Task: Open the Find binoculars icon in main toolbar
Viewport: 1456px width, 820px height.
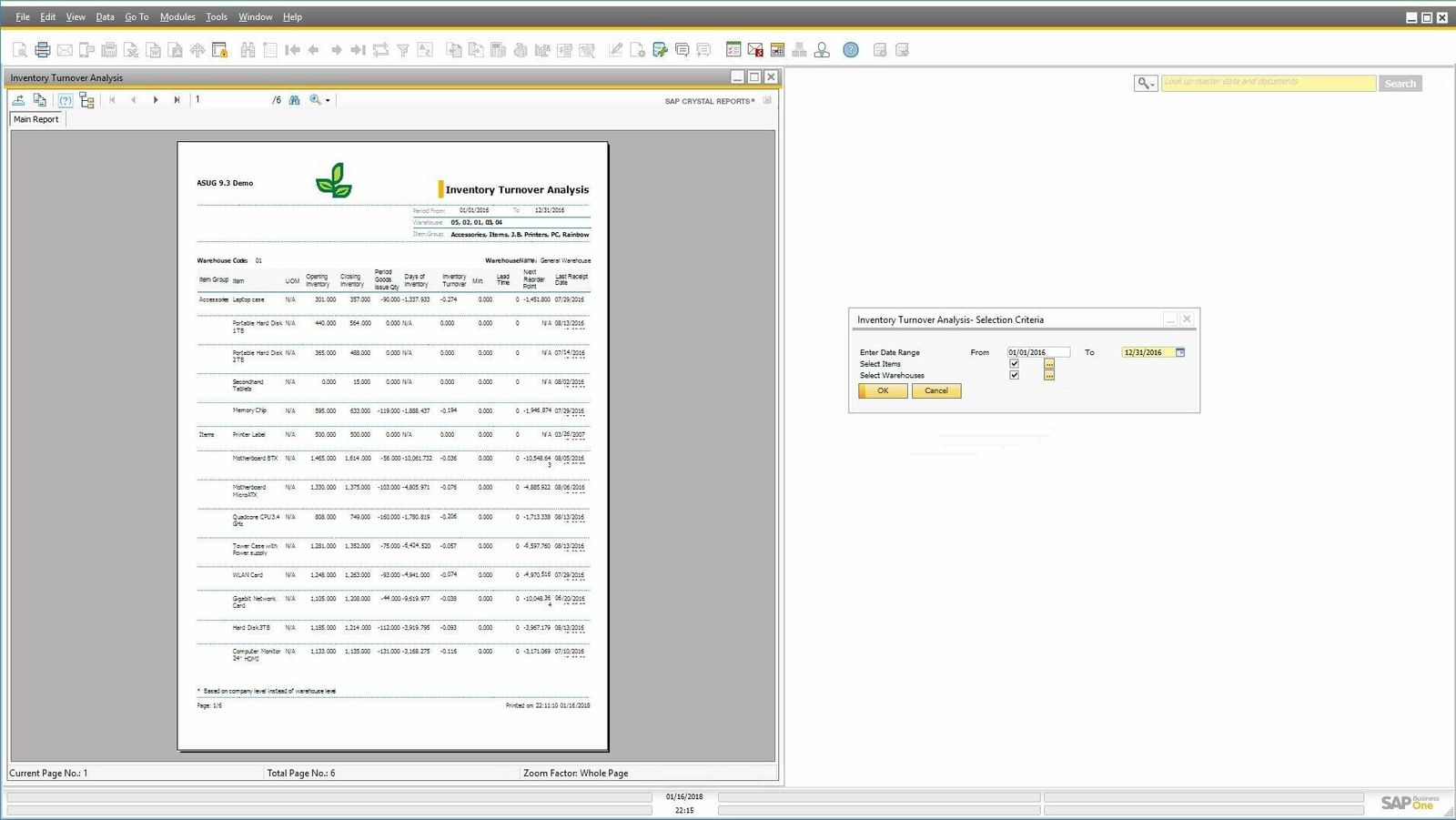Action: point(248,50)
